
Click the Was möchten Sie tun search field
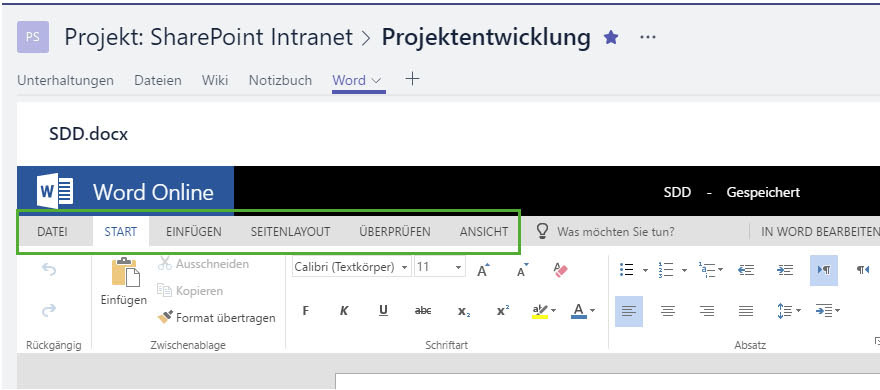(x=615, y=232)
